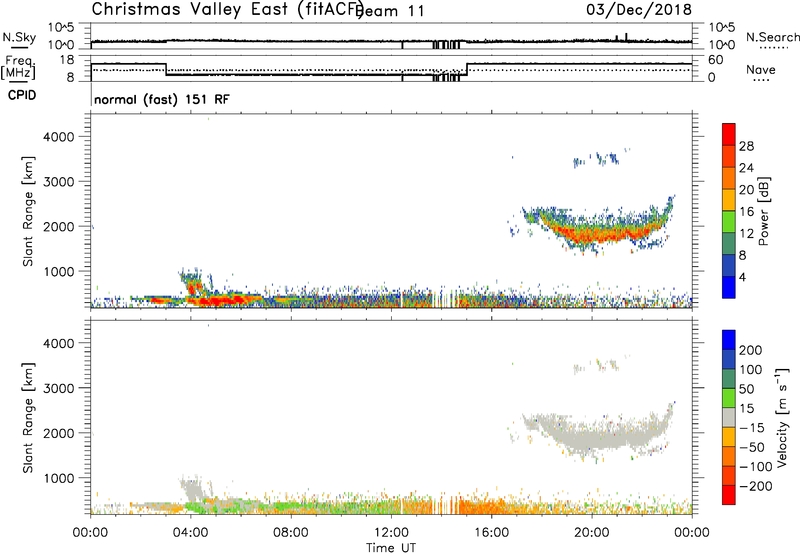The image size is (800, 554).
Task: Click the "2000" tick on the velocity panel
Action: [x=59, y=433]
